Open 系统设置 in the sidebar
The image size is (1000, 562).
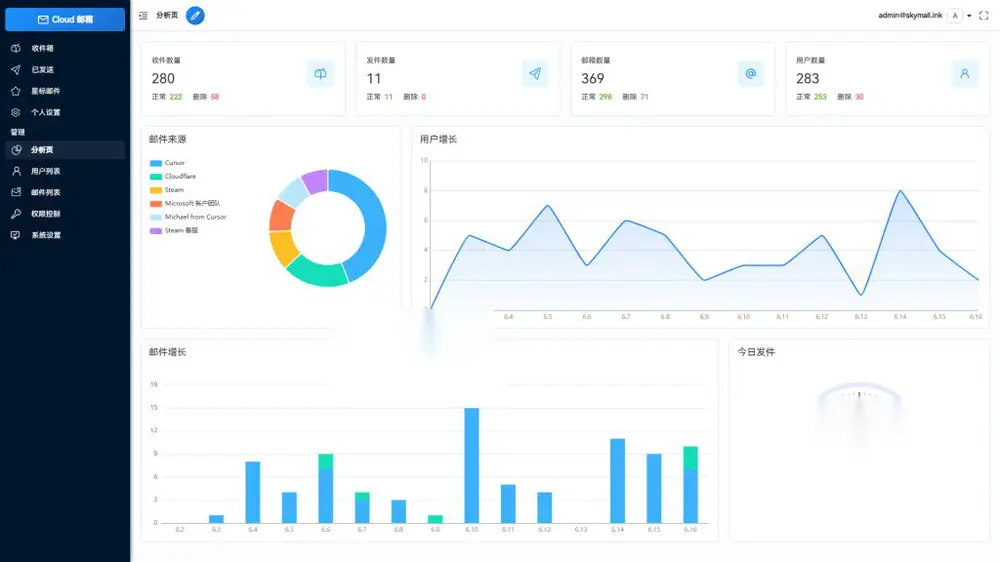[x=65, y=235]
